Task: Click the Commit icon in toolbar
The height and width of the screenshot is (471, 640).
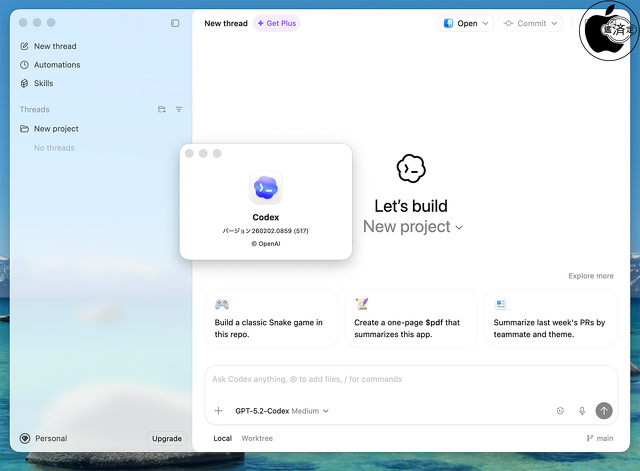Action: (508, 23)
